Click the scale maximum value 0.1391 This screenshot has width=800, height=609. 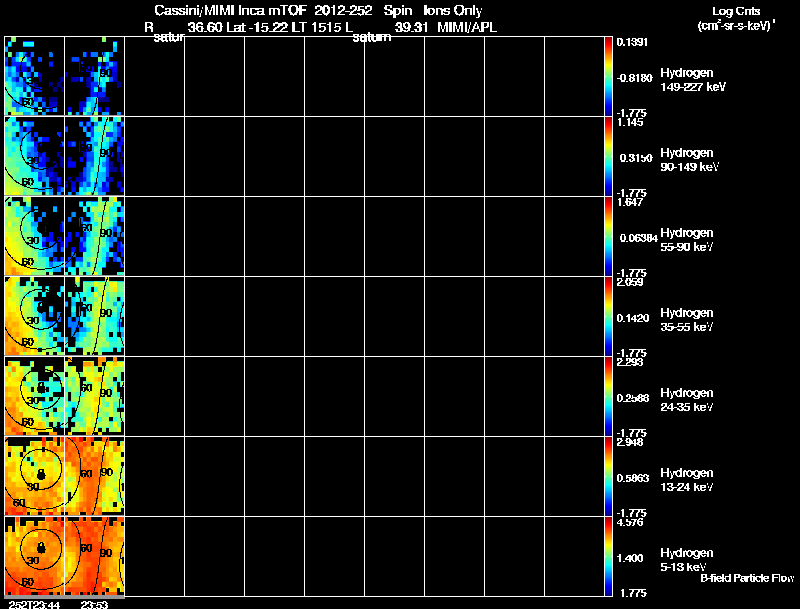tap(632, 42)
